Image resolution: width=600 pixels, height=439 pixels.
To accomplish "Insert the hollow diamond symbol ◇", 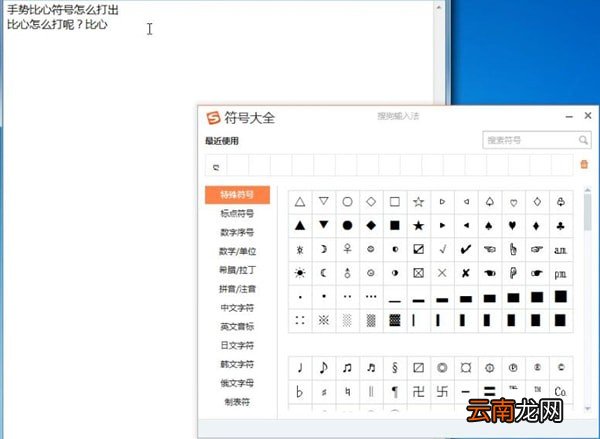I will [371, 202].
